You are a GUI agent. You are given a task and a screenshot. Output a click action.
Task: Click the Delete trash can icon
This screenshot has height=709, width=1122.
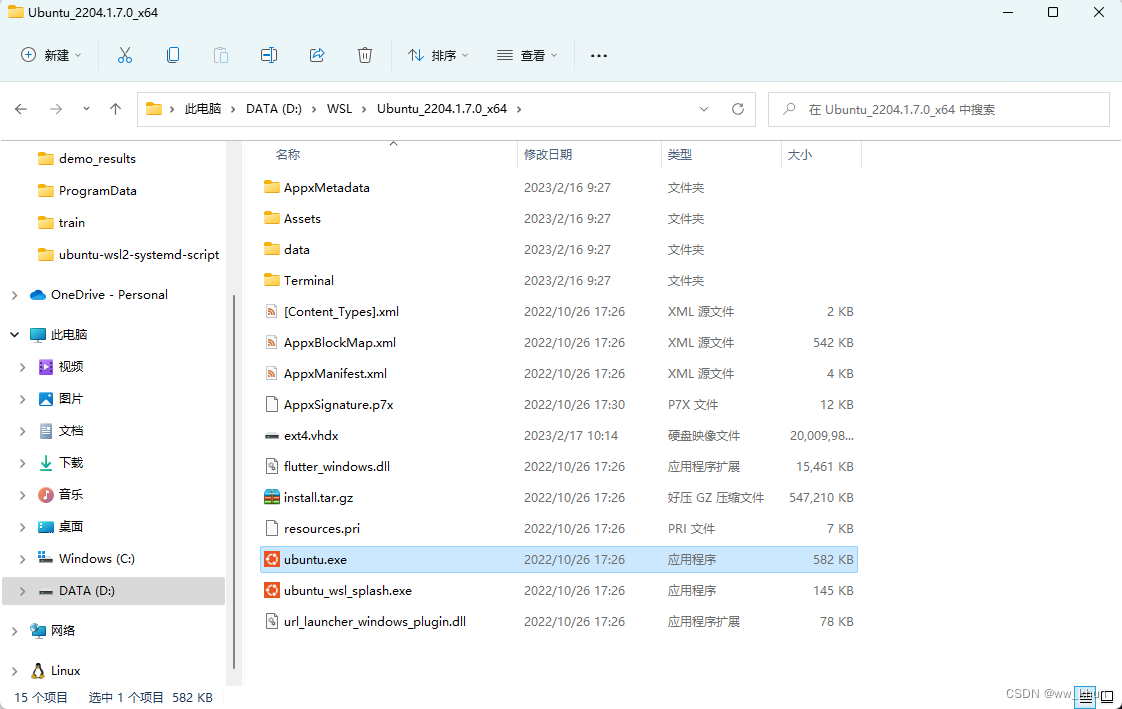365,55
